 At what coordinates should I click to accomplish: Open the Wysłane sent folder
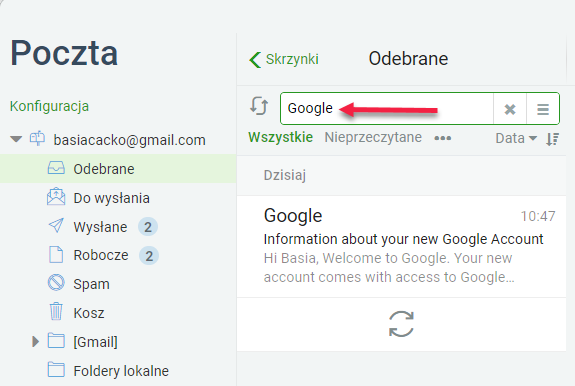coord(100,227)
